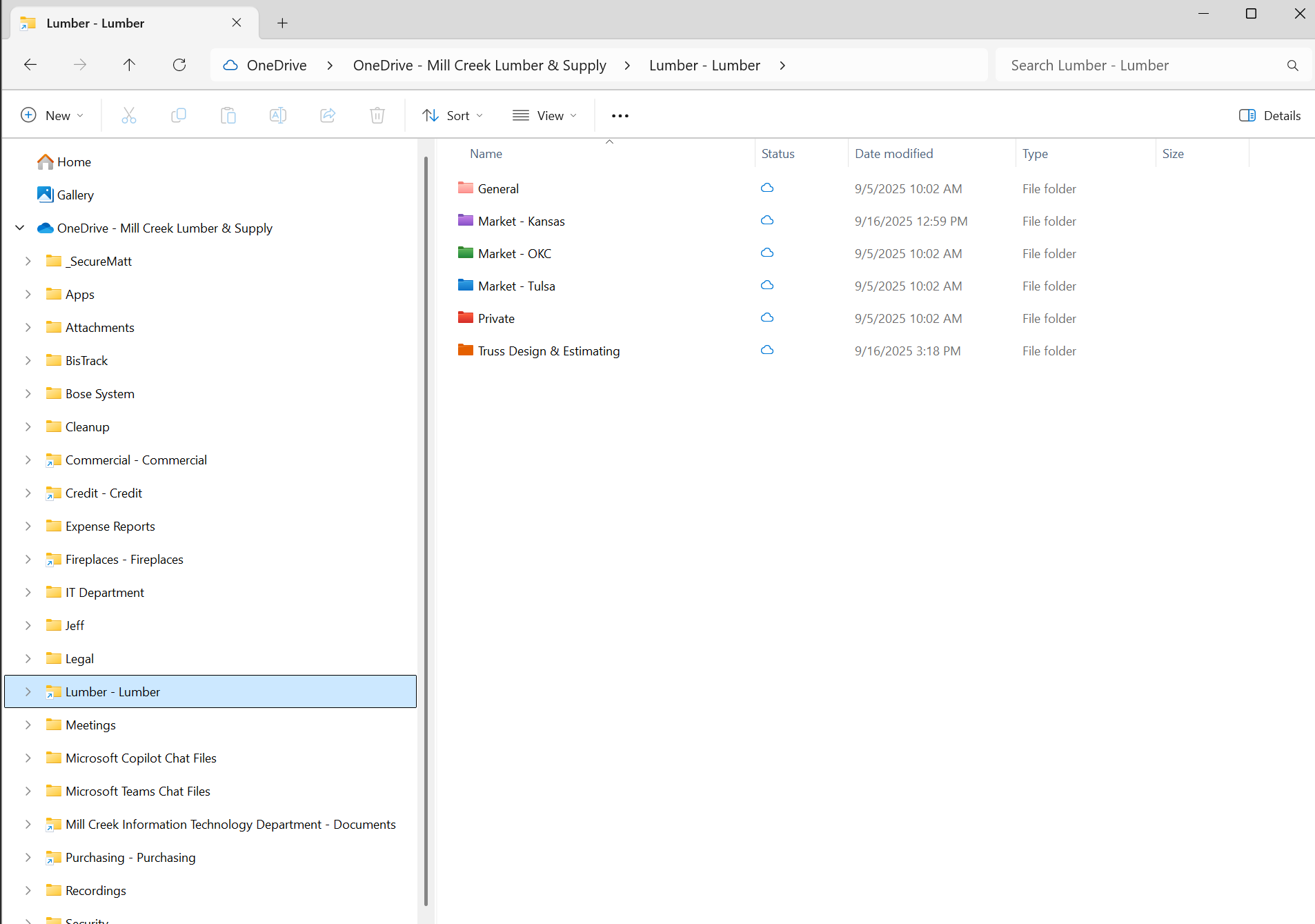This screenshot has width=1315, height=924.
Task: Open the View dropdown menu
Action: click(544, 115)
